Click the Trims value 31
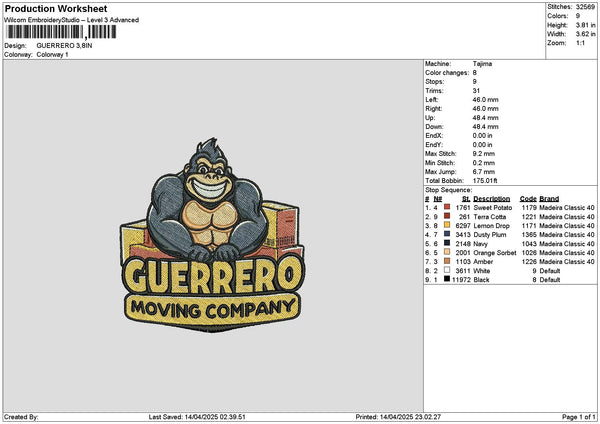600x424 pixels. 476,91
